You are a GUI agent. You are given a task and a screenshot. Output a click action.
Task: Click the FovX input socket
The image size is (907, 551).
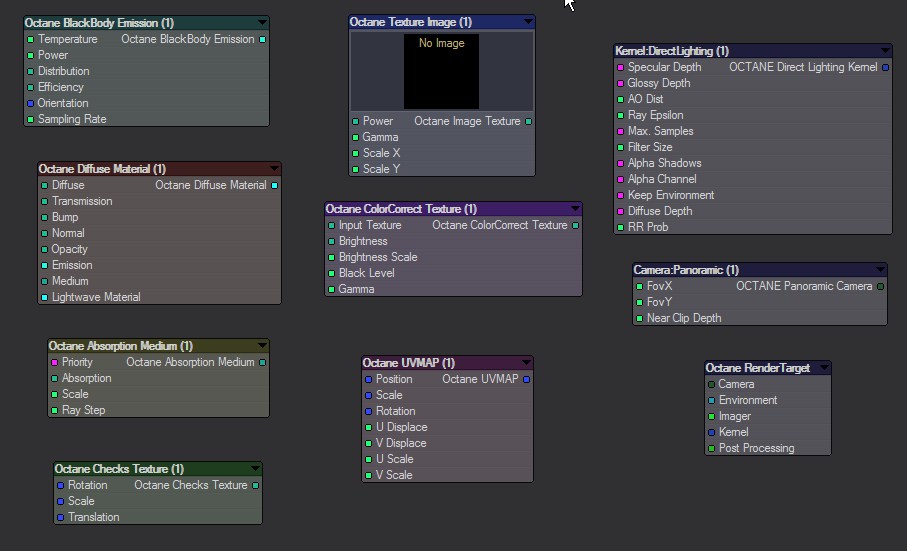640,286
